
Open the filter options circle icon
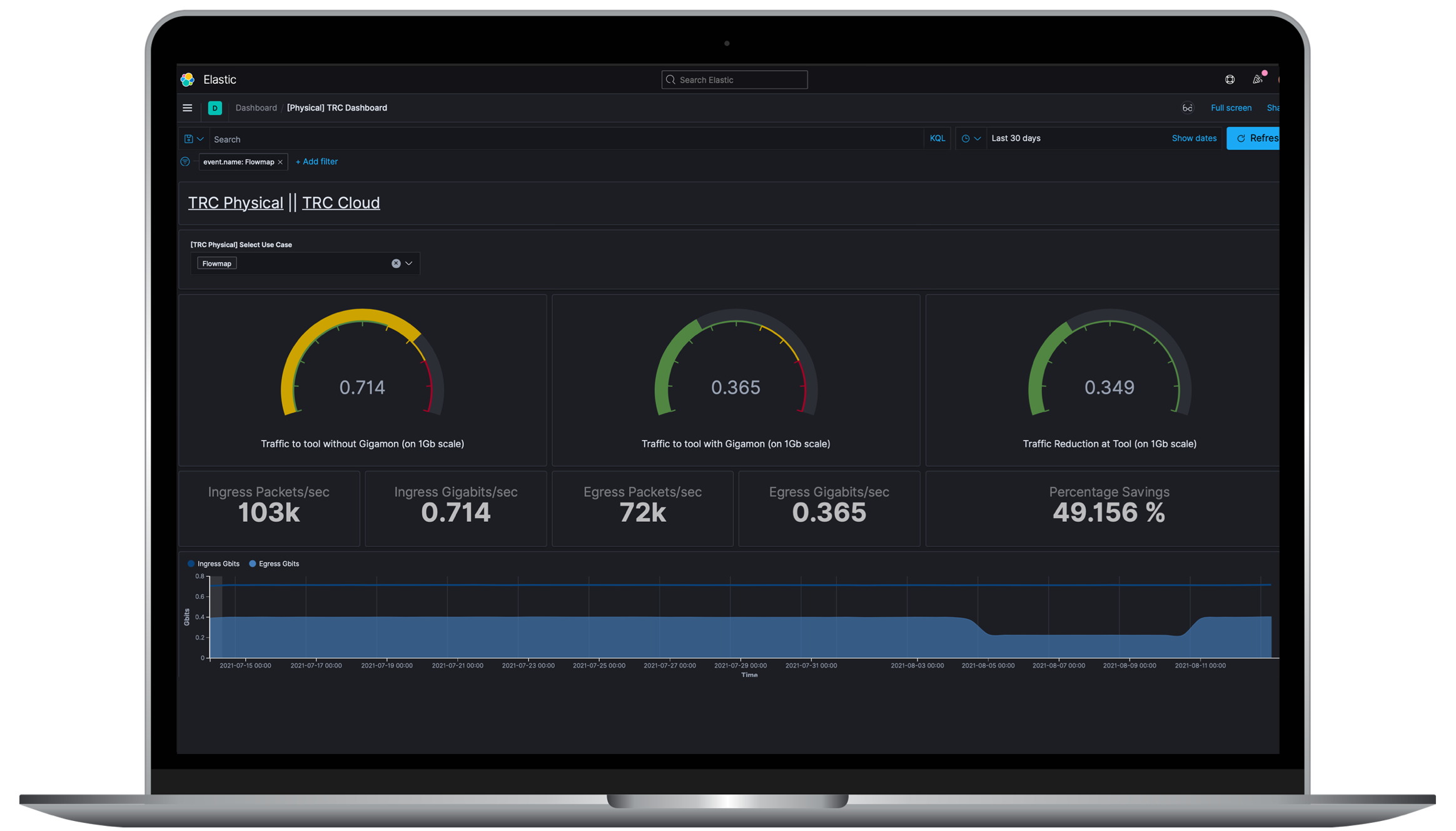point(185,161)
